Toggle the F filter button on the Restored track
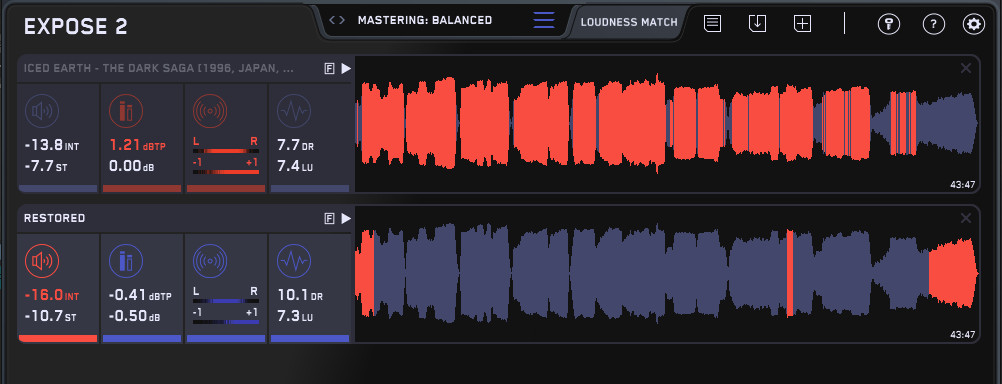1002x384 pixels. click(330, 219)
